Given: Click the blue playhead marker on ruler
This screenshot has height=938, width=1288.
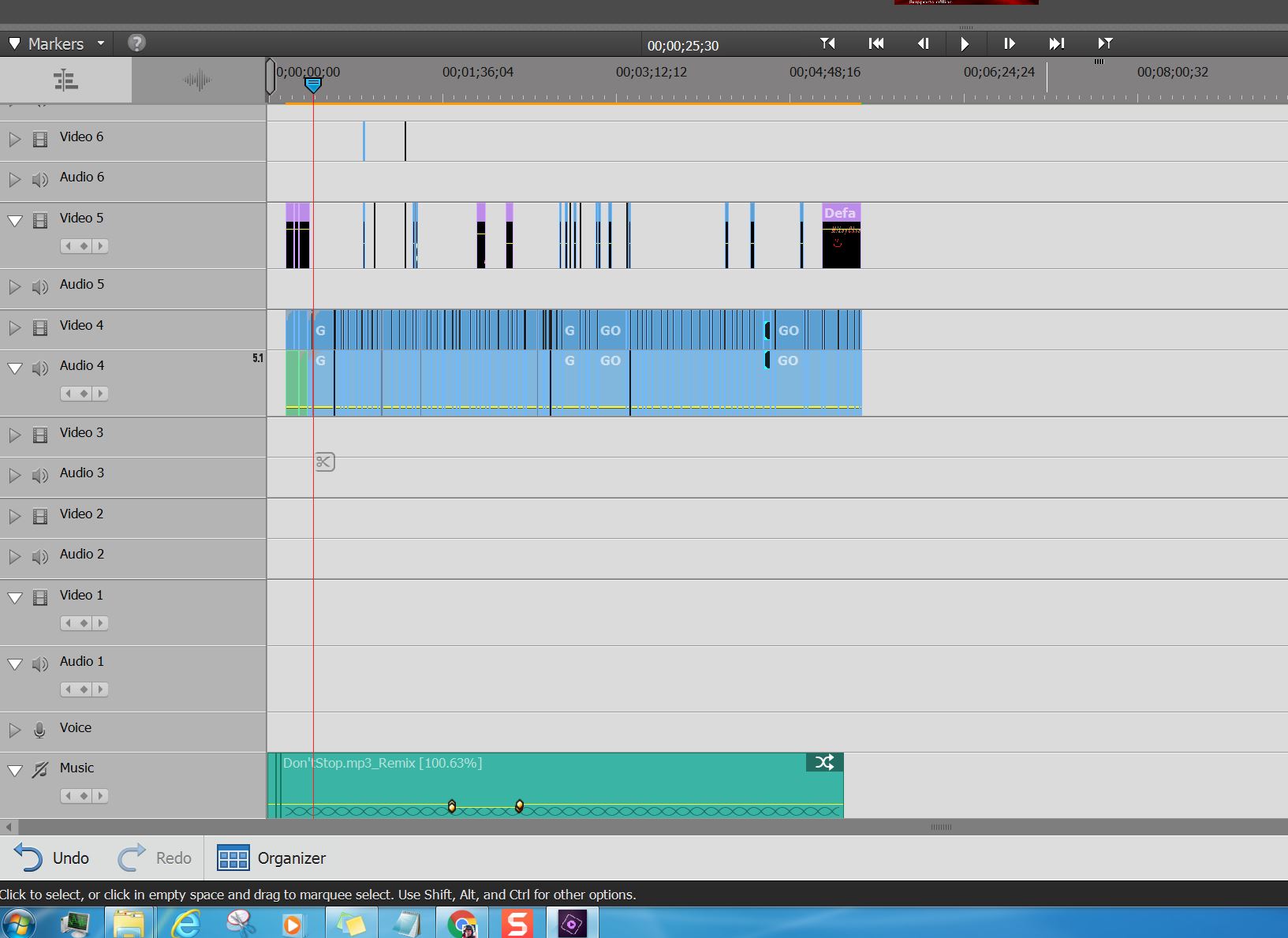Looking at the screenshot, I should click(313, 84).
